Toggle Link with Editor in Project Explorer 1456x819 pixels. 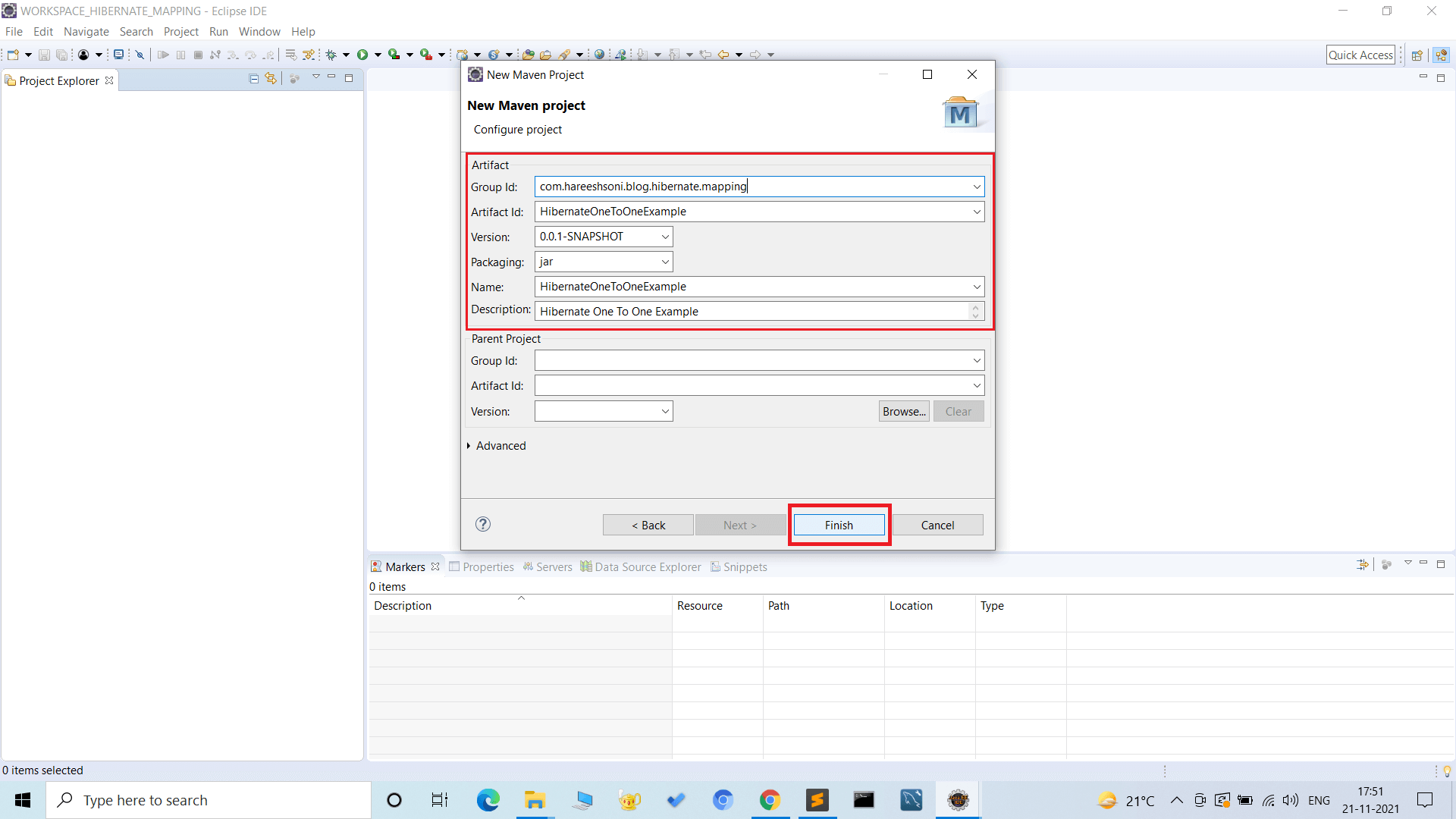click(271, 78)
